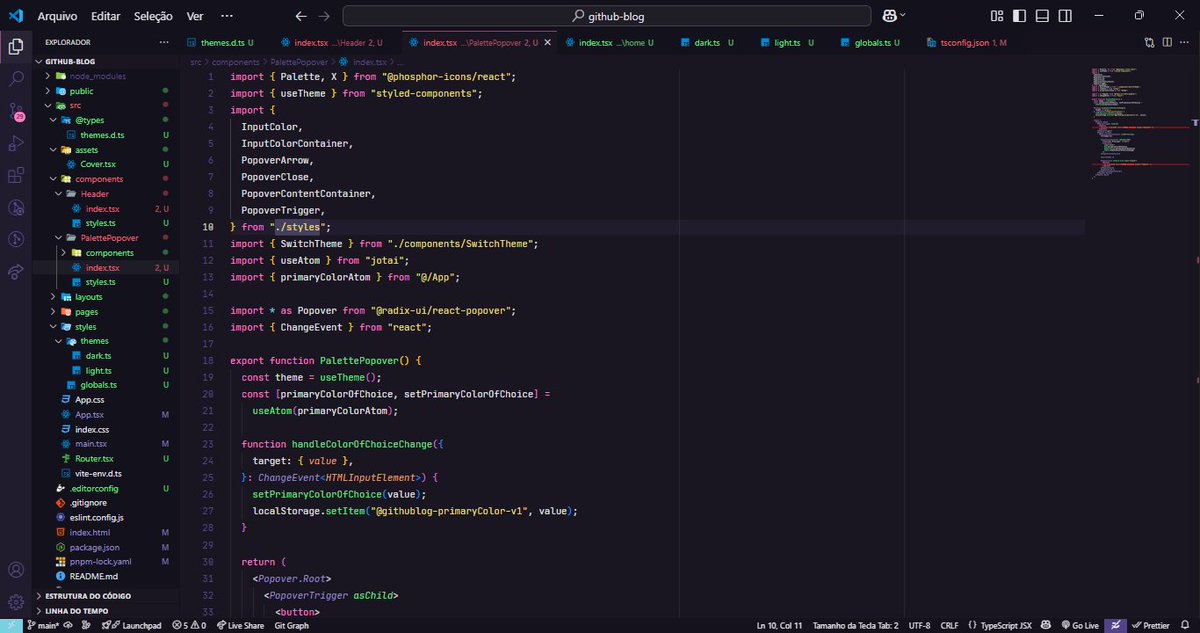Expand LINHA DO TEMPO section

click(x=105, y=611)
